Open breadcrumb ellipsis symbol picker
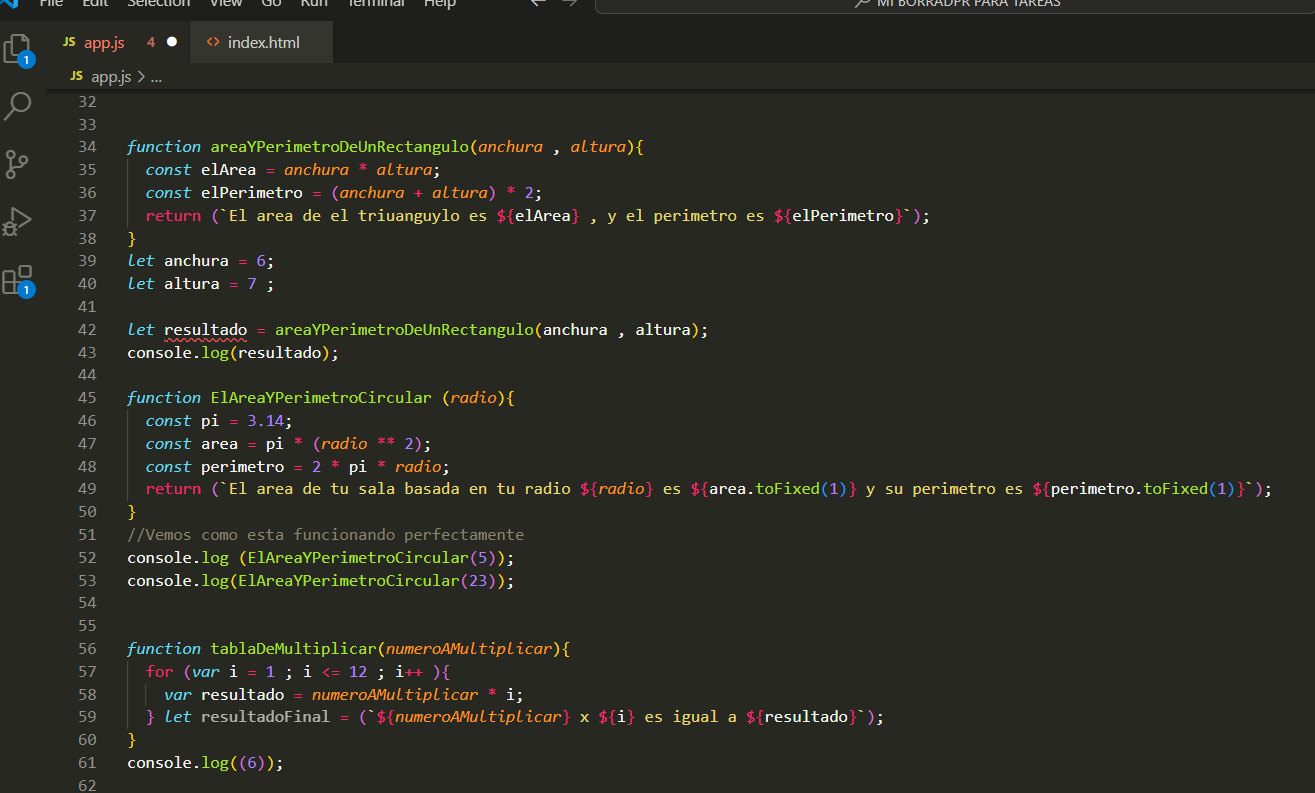 coord(156,77)
